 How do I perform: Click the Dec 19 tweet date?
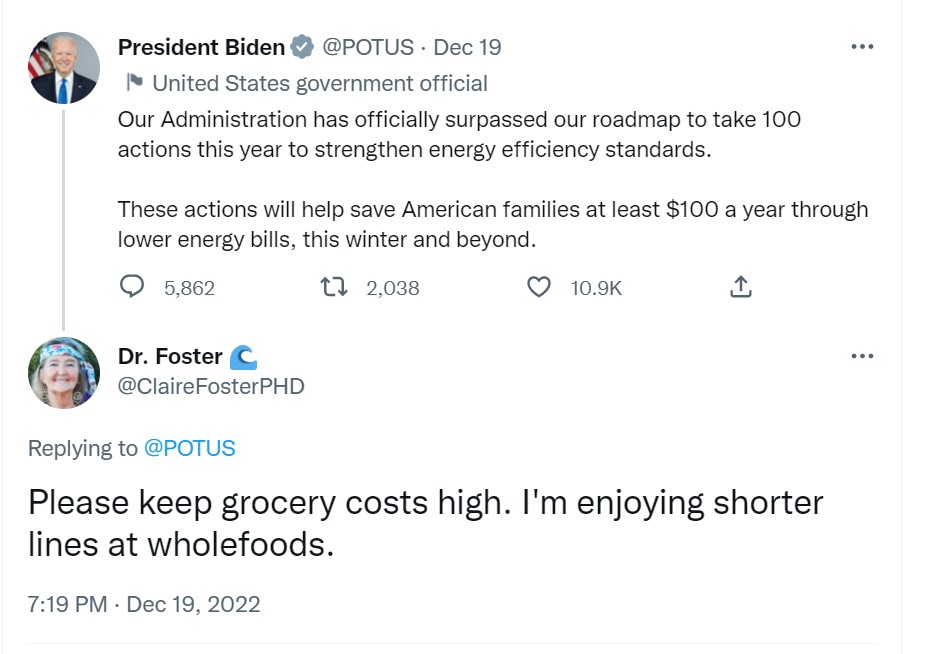click(x=467, y=47)
